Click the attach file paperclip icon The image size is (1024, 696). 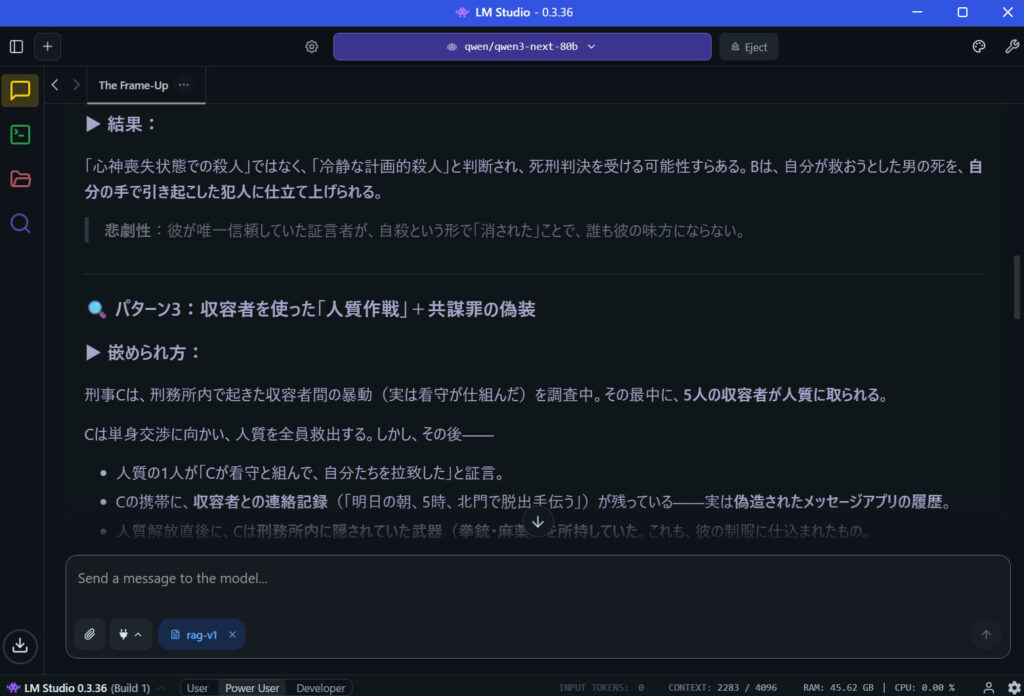(x=89, y=634)
